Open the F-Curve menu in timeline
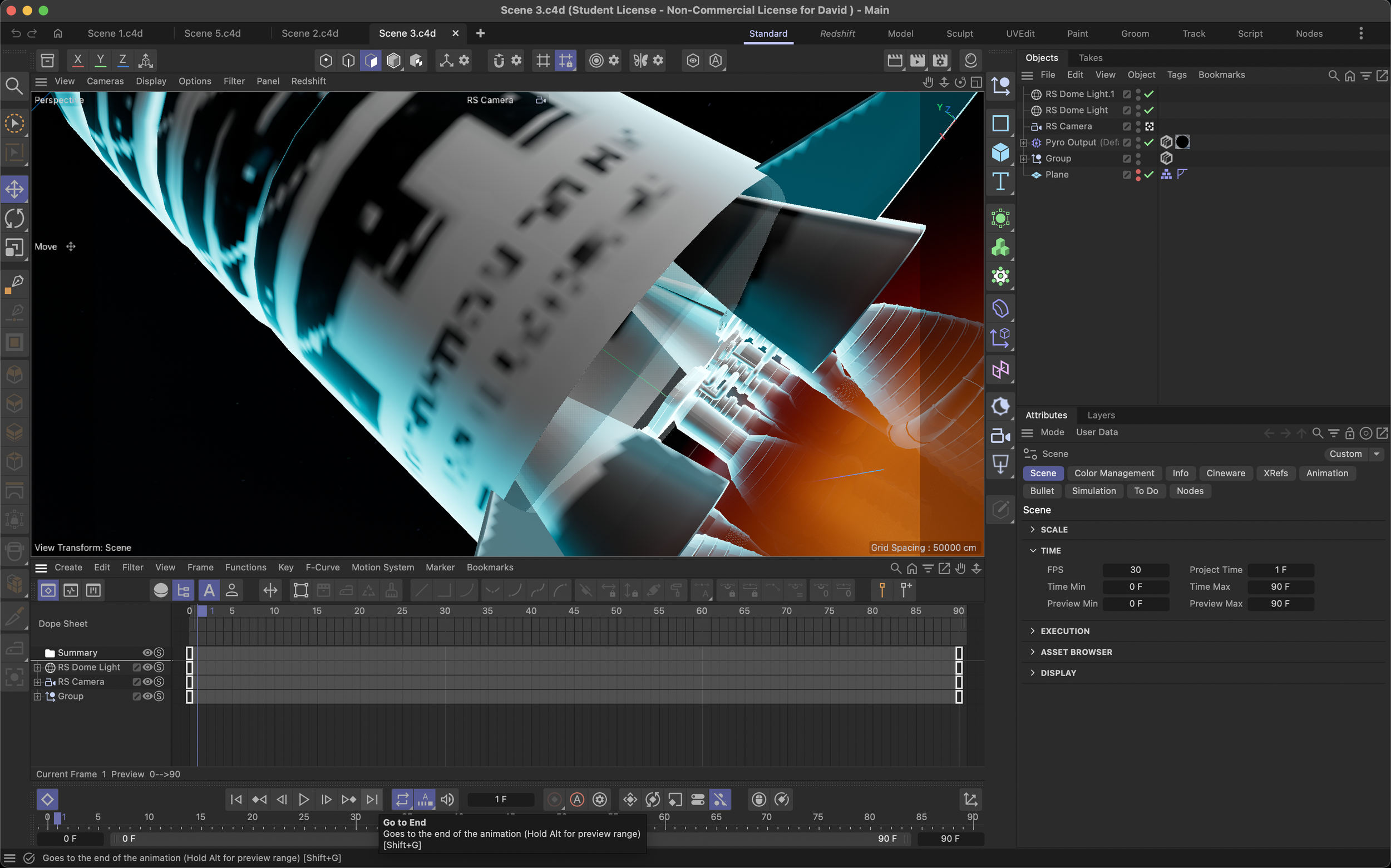The height and width of the screenshot is (868, 1391). point(322,567)
